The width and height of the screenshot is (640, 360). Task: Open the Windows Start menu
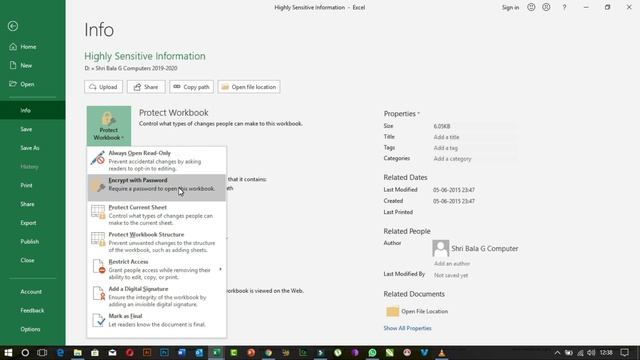point(8,353)
